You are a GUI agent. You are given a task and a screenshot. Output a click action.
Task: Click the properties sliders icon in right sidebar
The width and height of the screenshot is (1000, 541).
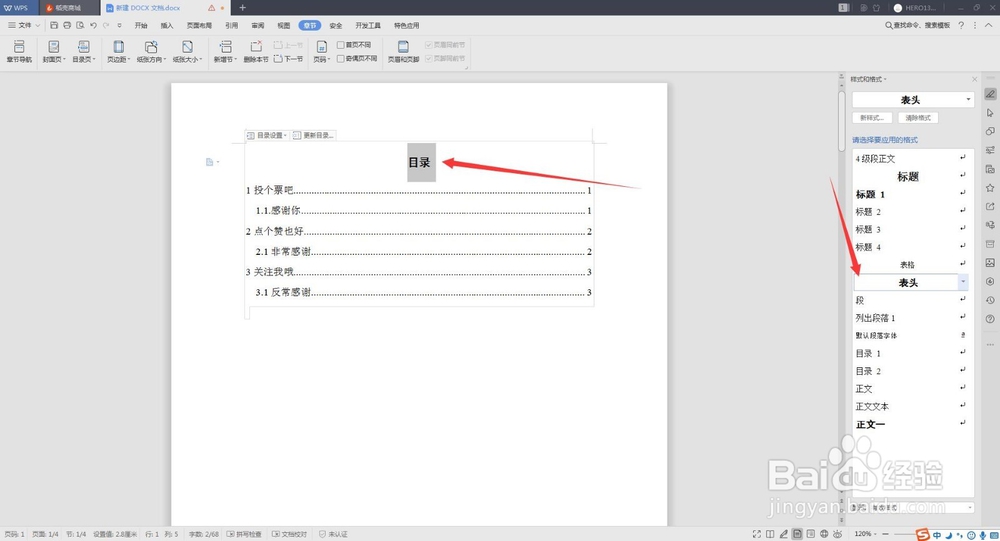(x=990, y=151)
